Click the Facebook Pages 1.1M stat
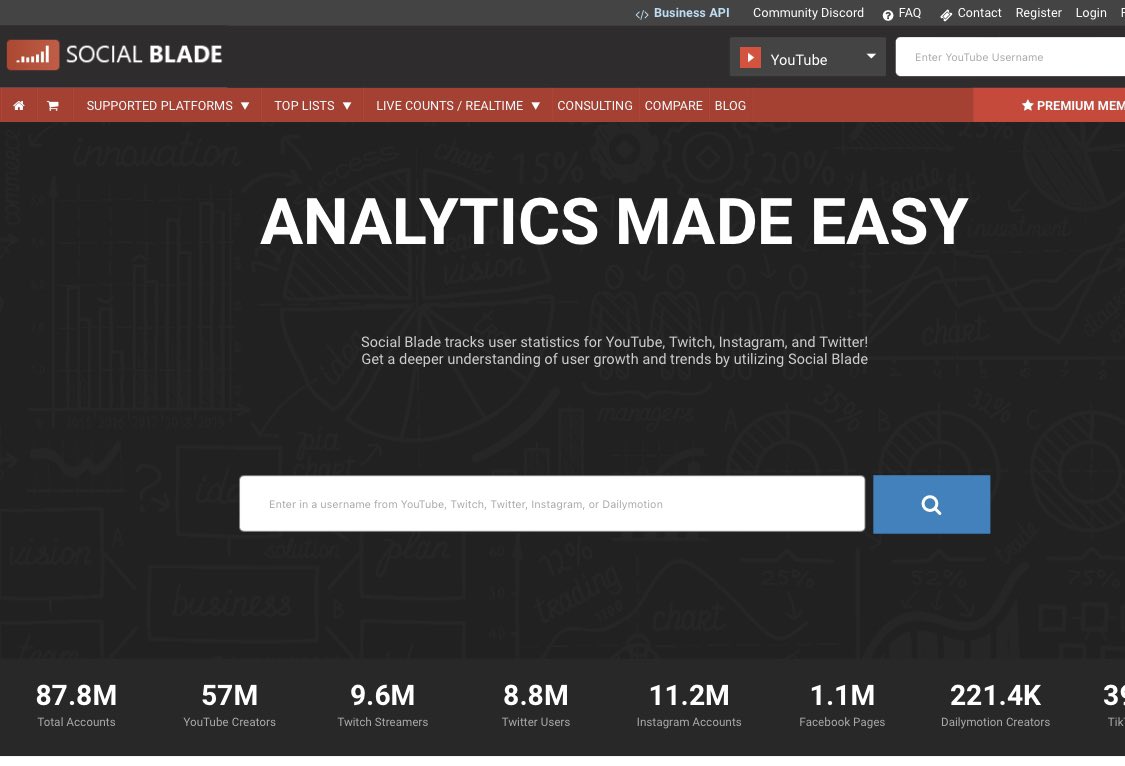 [x=842, y=705]
